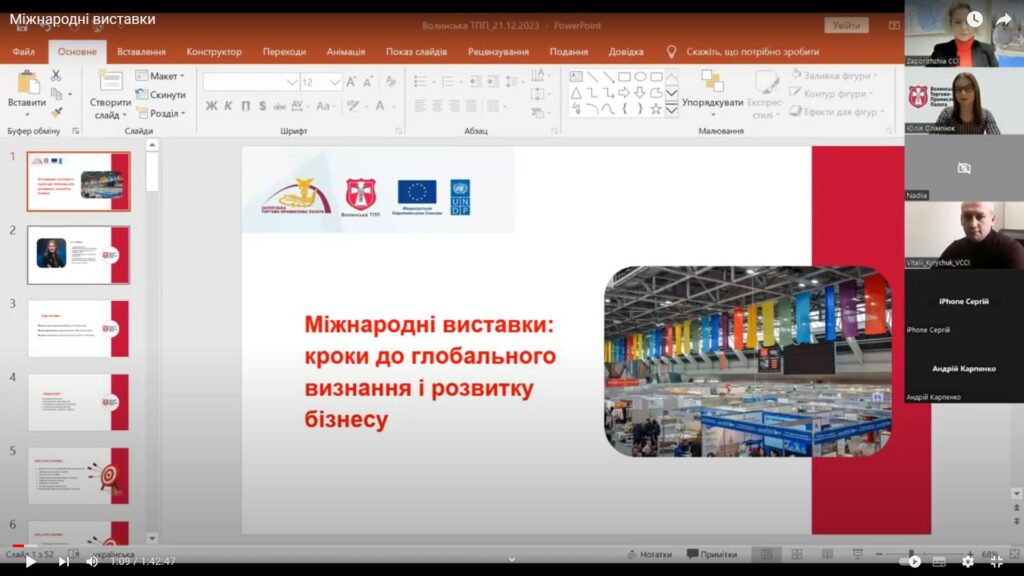Select the rectangle shape in gallery
Image resolution: width=1024 pixels, height=576 pixels.
point(624,77)
